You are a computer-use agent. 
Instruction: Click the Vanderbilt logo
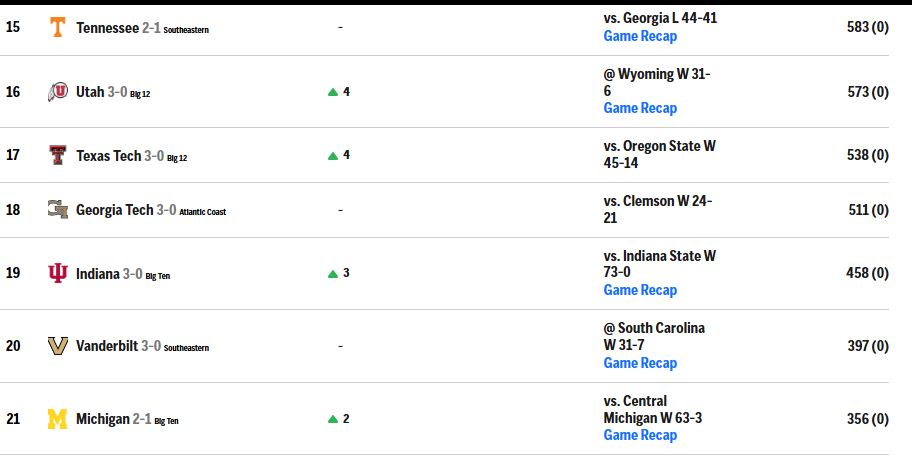[58, 346]
